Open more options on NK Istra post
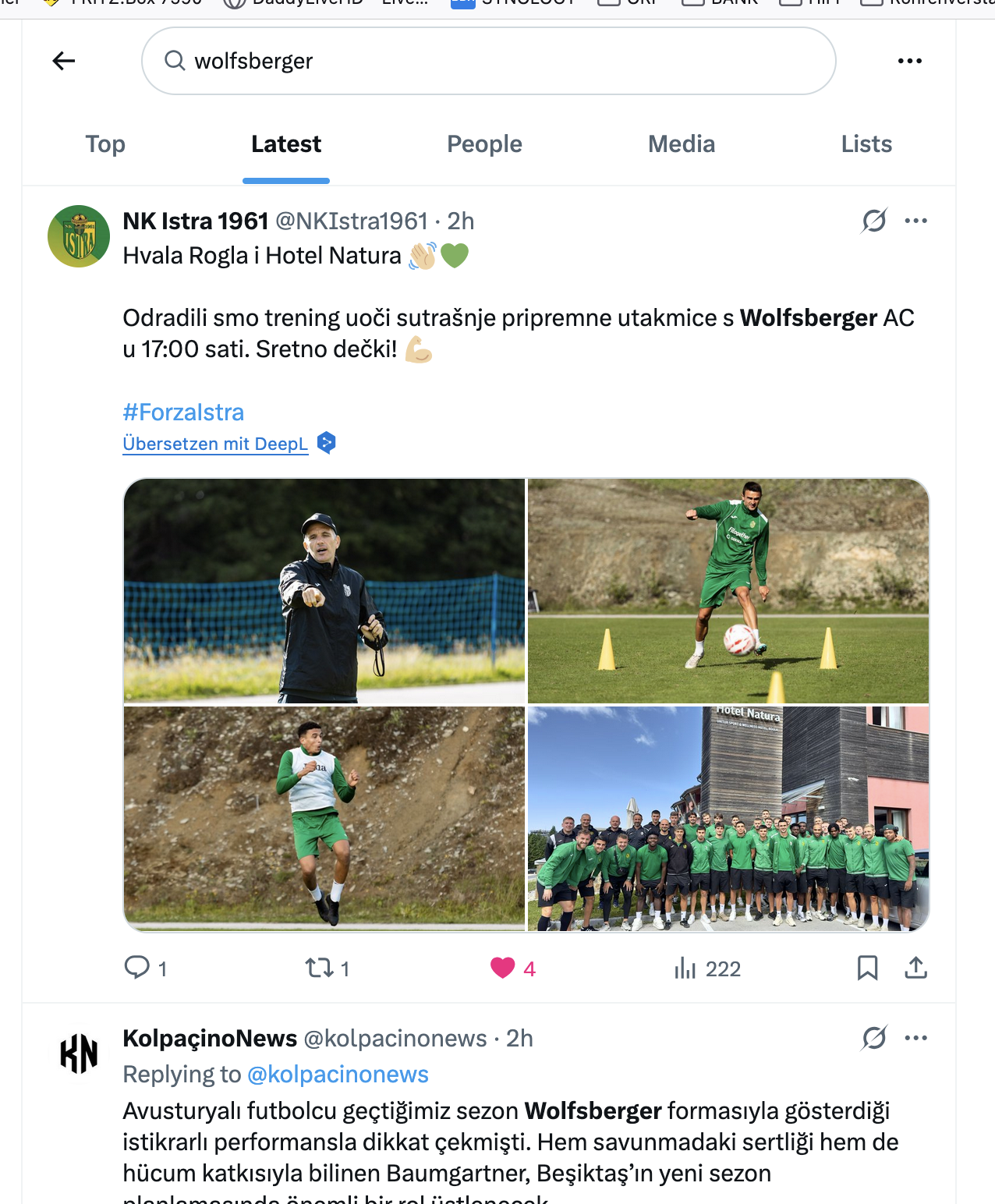This screenshot has height=1204, width=995. click(916, 221)
